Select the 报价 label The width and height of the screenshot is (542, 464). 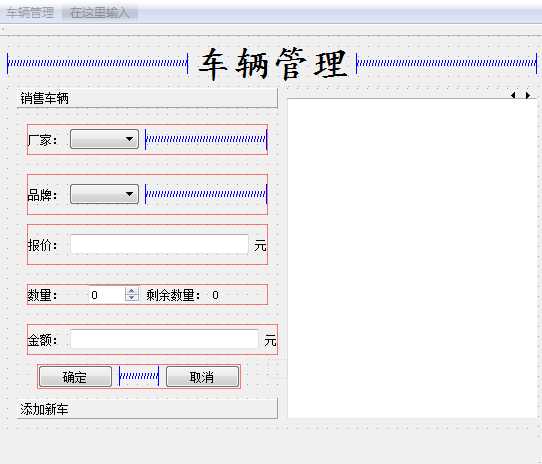click(42, 245)
